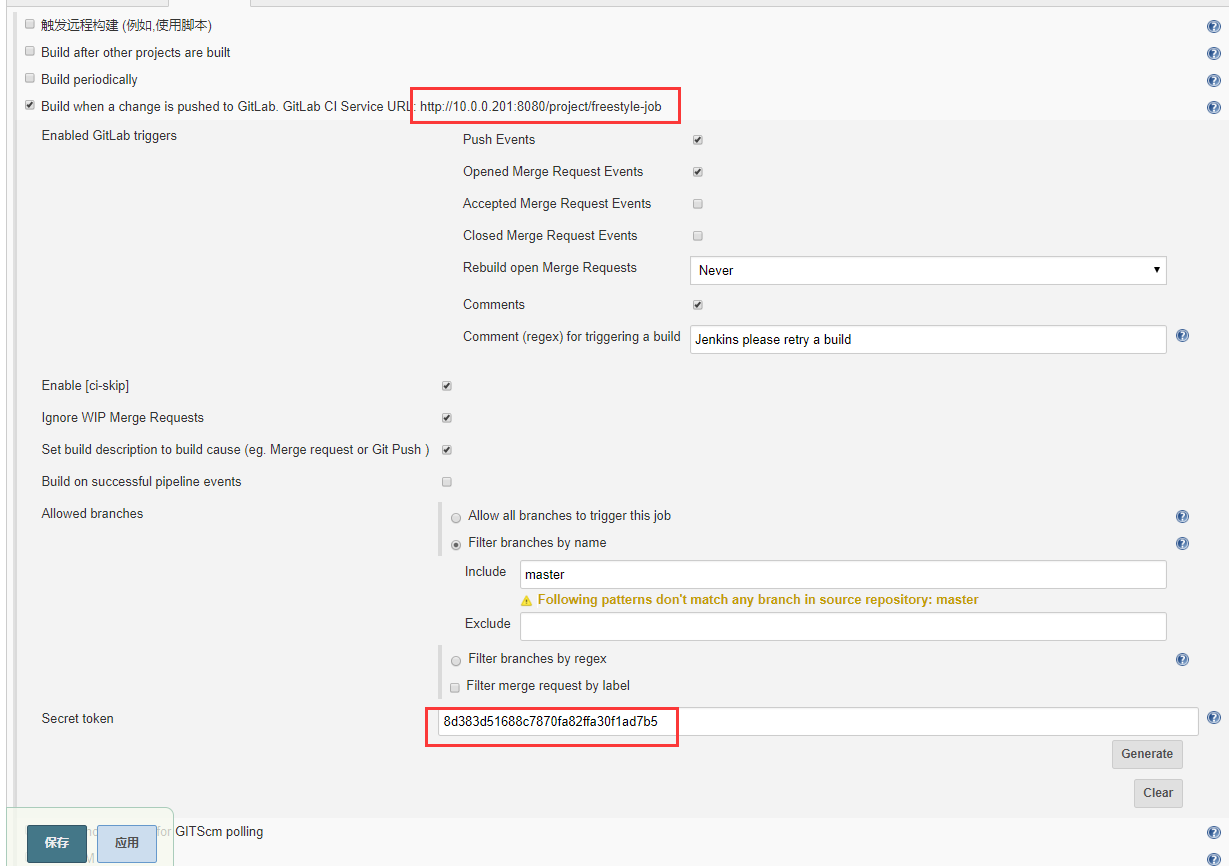The image size is (1229, 866).
Task: Show help for GitLab push trigger
Action: click(1214, 108)
